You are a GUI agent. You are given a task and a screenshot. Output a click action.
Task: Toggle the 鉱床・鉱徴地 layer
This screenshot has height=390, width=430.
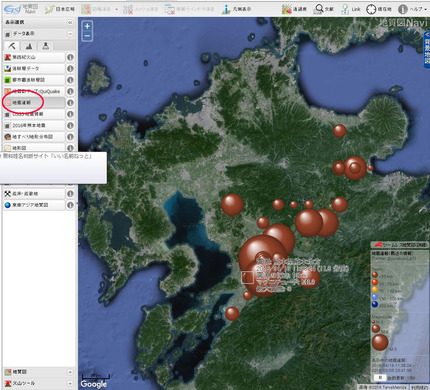point(34,194)
